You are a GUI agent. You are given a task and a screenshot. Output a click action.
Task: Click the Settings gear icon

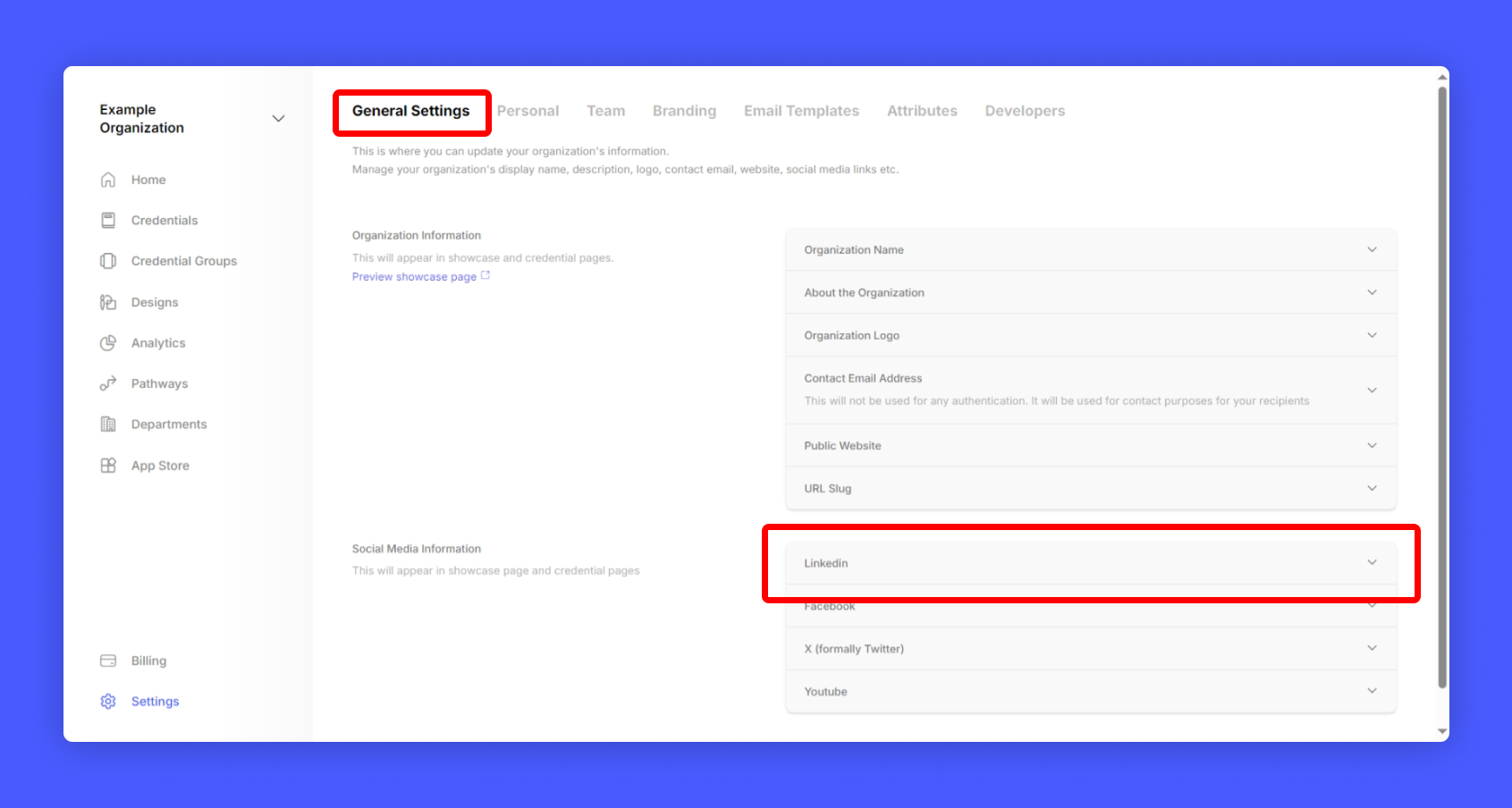(x=108, y=702)
